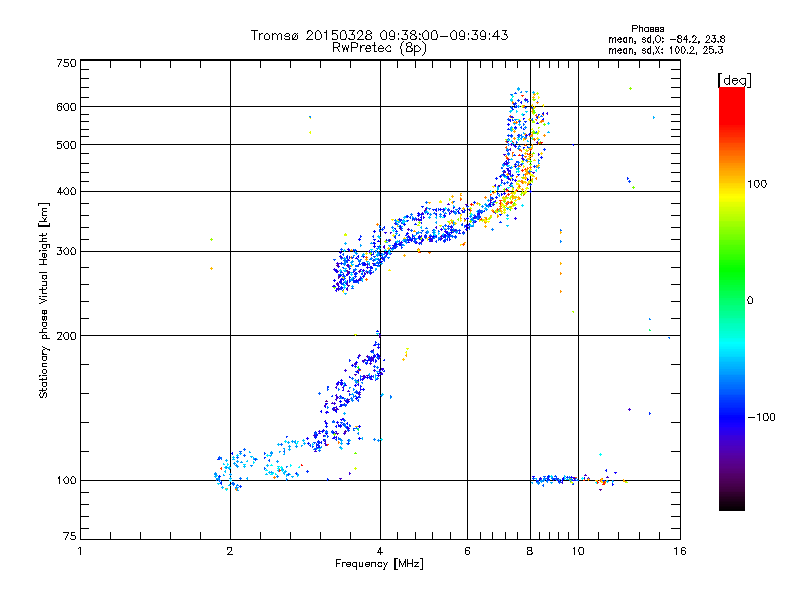Screen dimensions: 800x600
Task: Click the rainbow phase colorbar
Action: pos(732,299)
